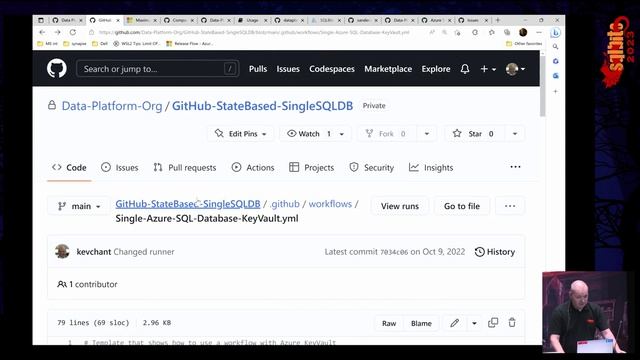Image resolution: width=640 pixels, height=360 pixels.
Task: Open the main branch selector
Action: [79, 206]
